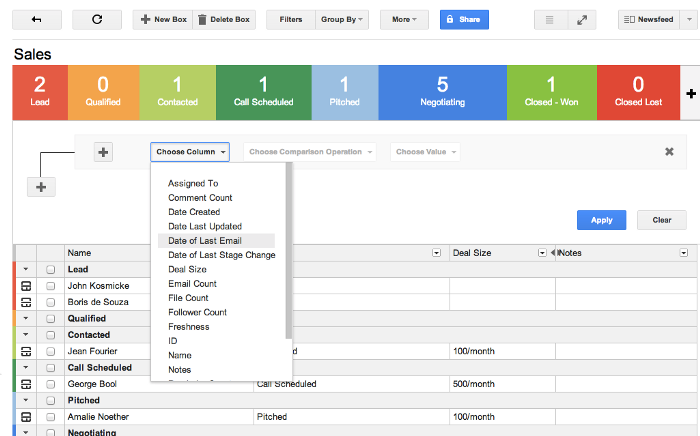This screenshot has width=700, height=436.
Task: Choose Date of Last Stage Change option
Action: pos(221,255)
